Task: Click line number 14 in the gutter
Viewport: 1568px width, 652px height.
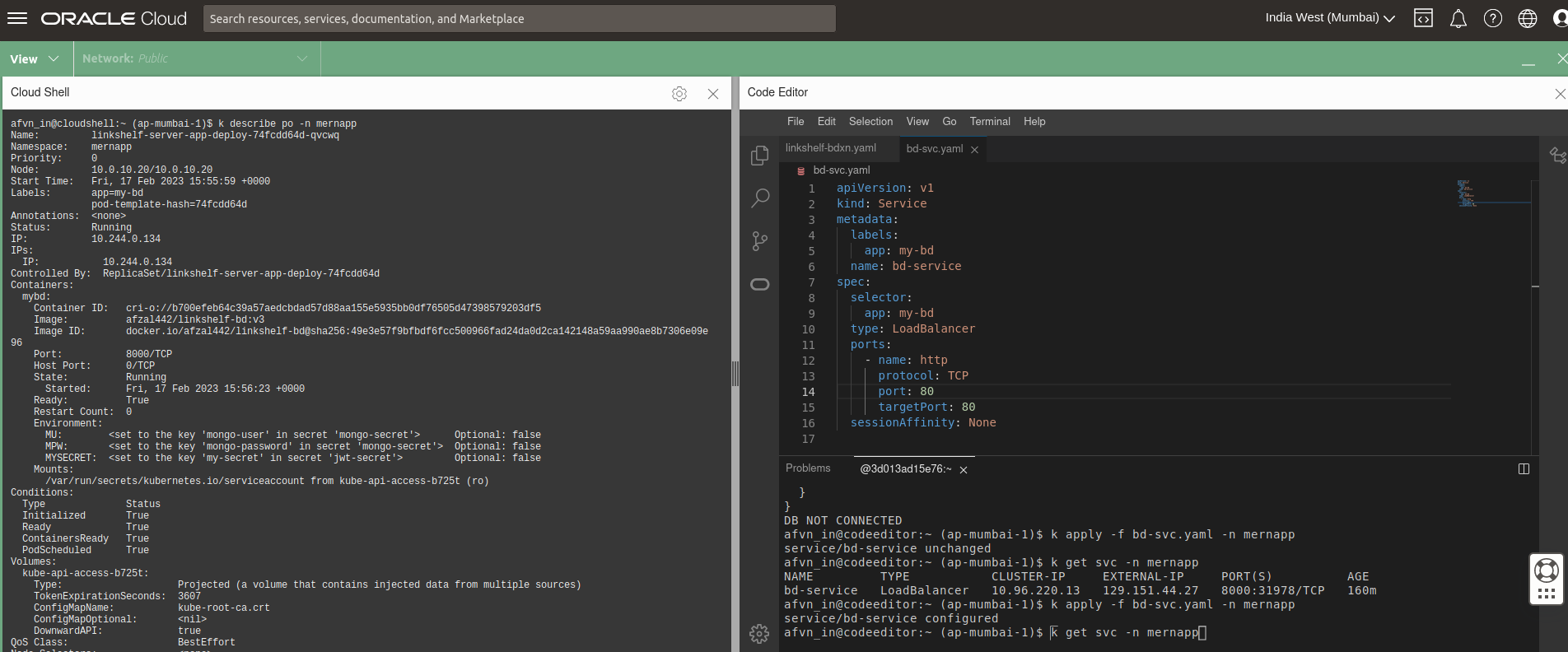Action: 808,392
